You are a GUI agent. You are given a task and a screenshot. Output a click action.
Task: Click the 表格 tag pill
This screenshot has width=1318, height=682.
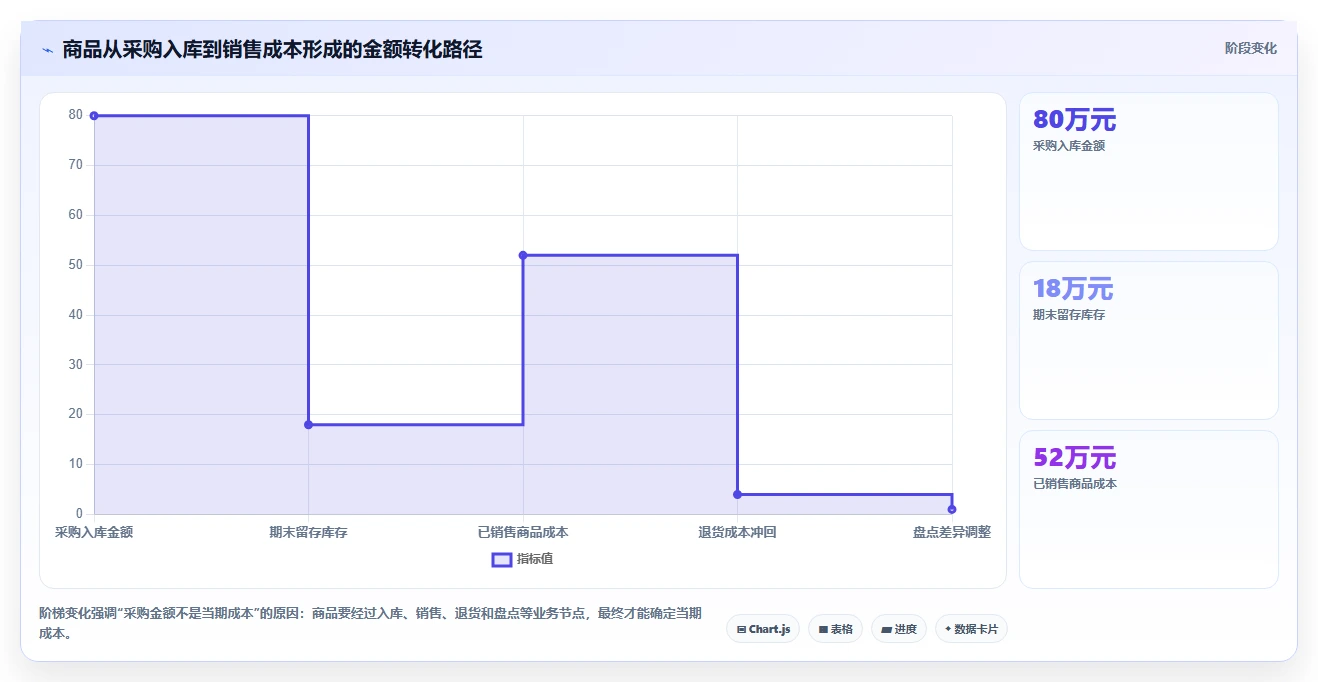835,629
